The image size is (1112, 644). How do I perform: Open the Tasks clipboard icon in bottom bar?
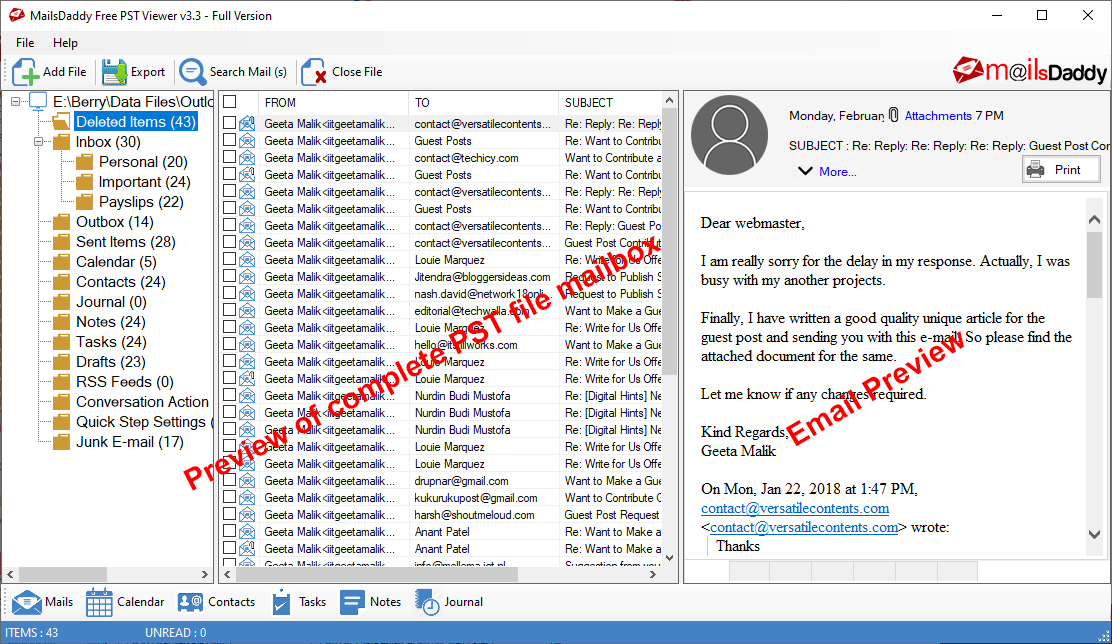pyautogui.click(x=281, y=602)
